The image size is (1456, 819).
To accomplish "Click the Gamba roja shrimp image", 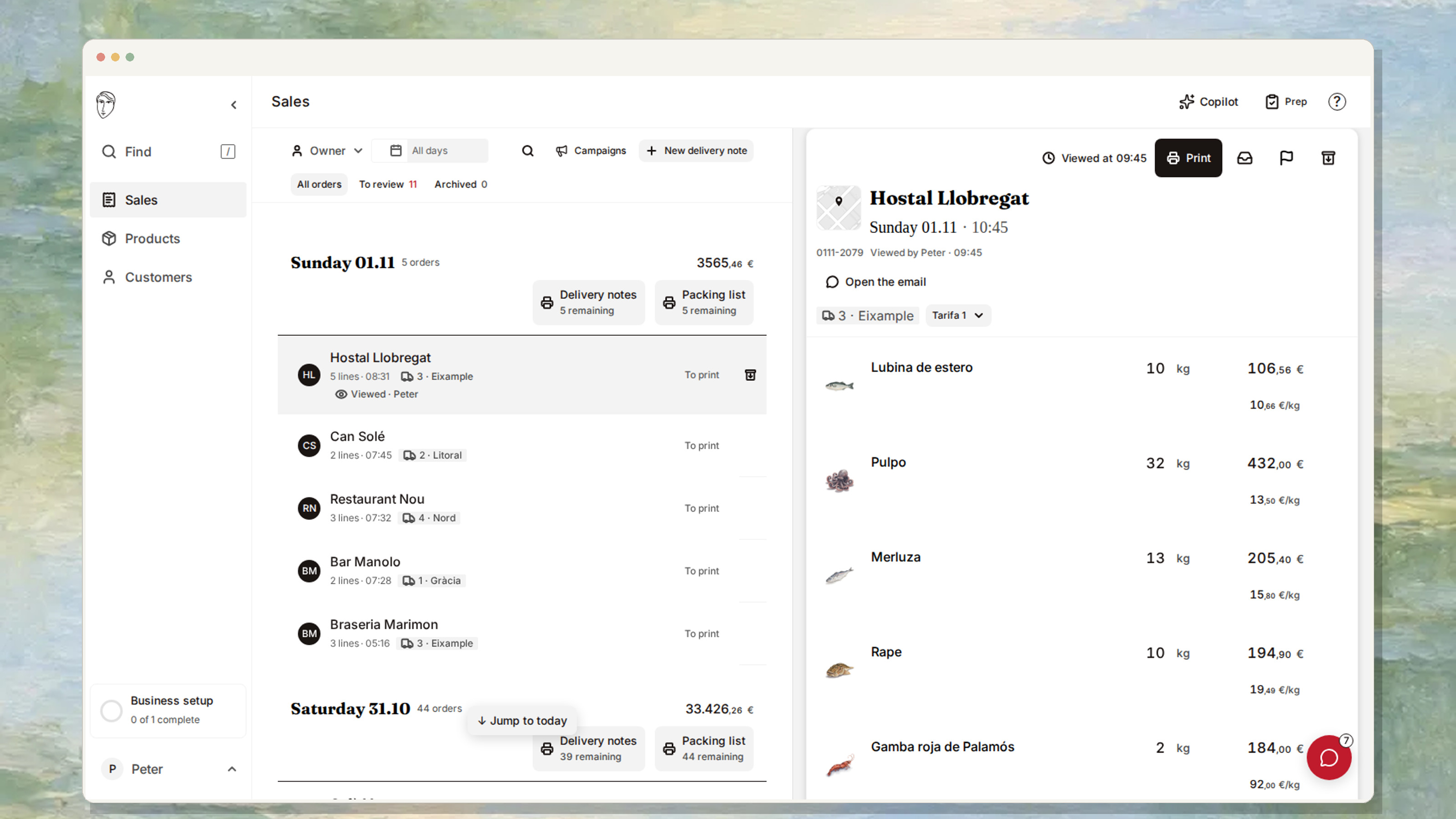I will (x=840, y=765).
